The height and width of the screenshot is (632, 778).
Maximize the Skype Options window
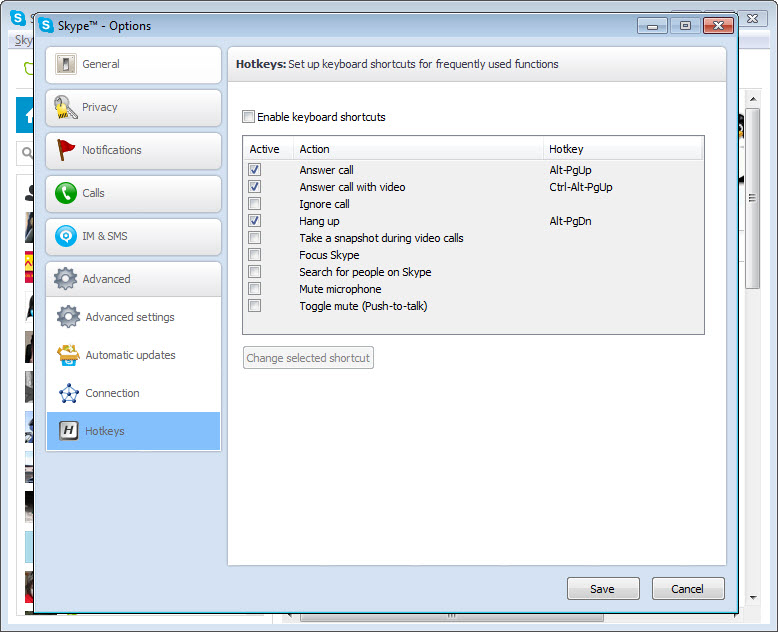coord(685,26)
